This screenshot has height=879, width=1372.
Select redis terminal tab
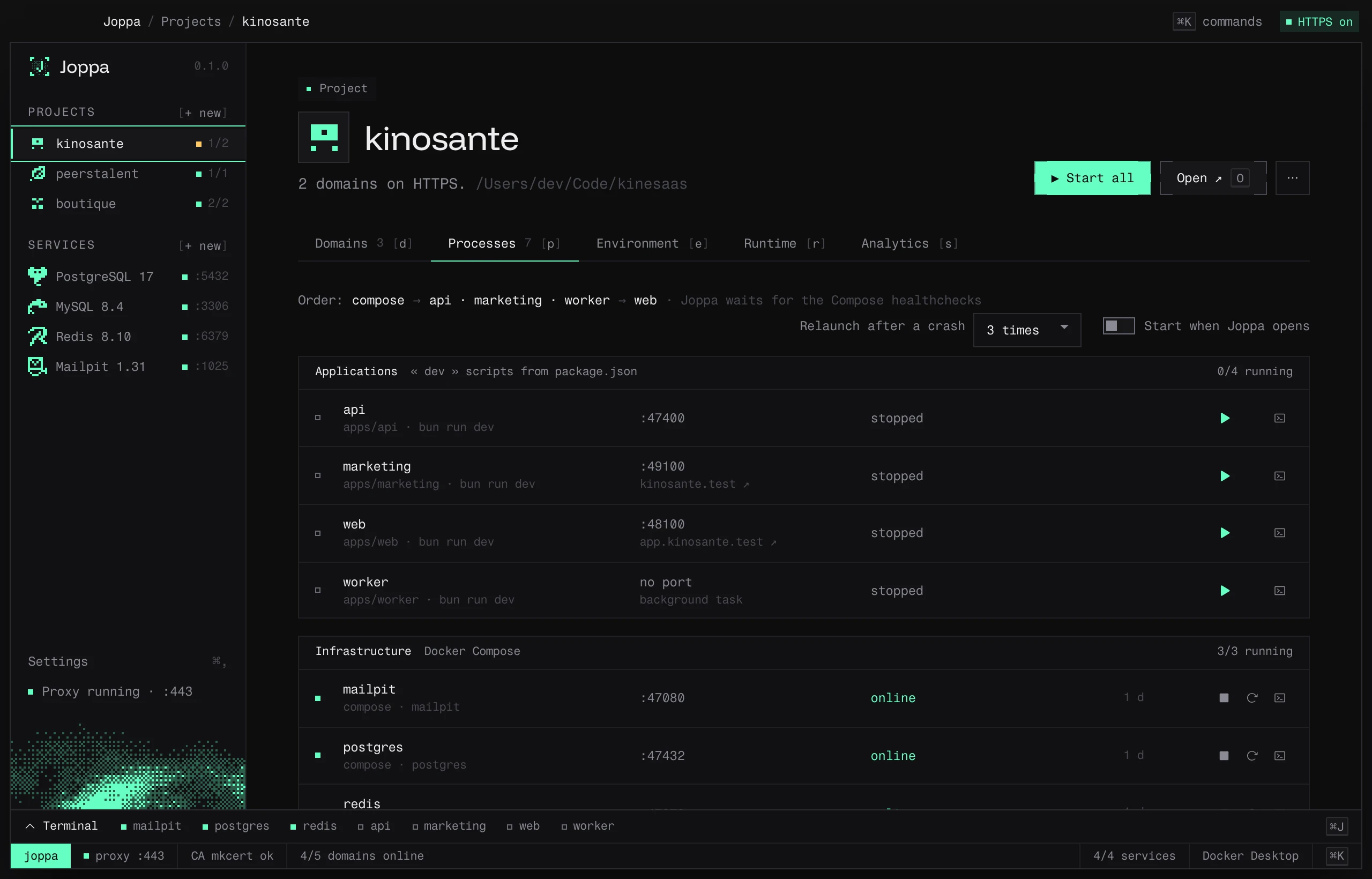pyautogui.click(x=314, y=826)
